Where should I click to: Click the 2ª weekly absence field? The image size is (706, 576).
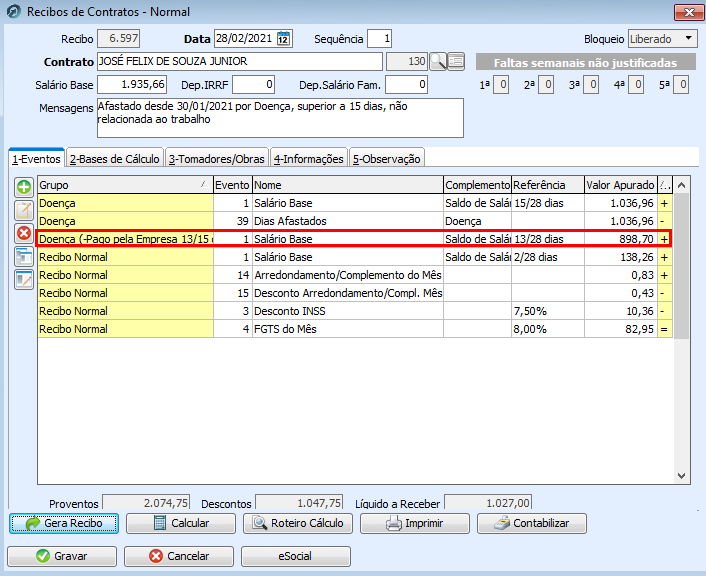pos(546,85)
